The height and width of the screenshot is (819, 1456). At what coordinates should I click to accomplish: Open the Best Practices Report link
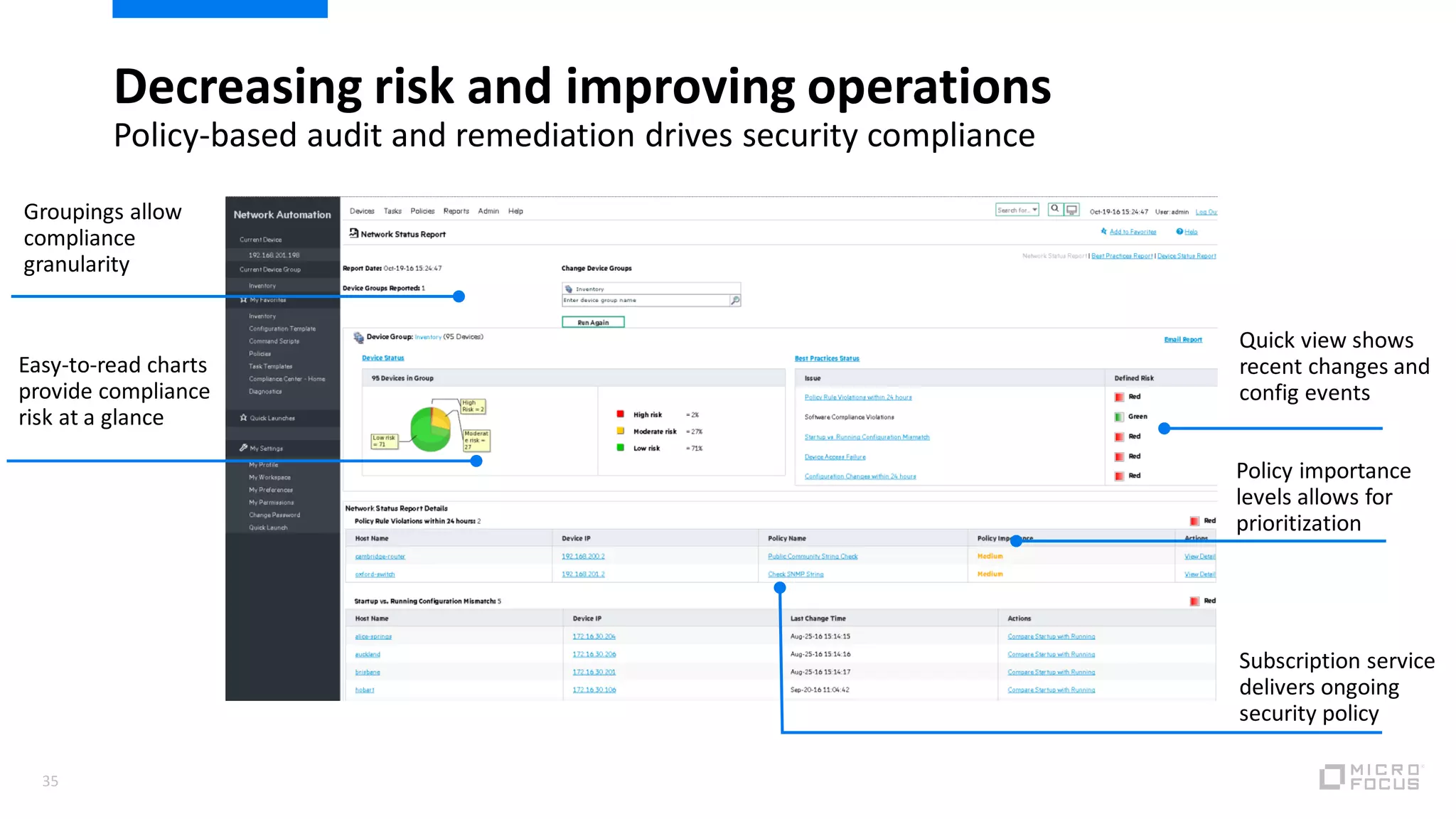tap(1122, 256)
